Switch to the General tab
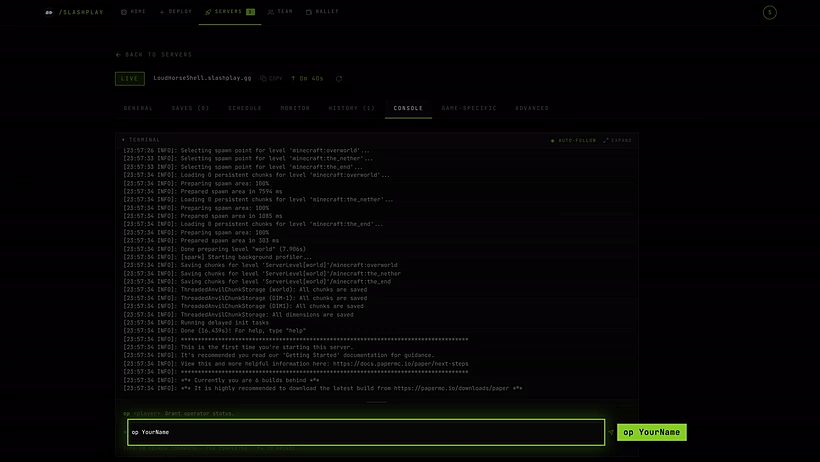This screenshot has height=462, width=820. (x=138, y=108)
